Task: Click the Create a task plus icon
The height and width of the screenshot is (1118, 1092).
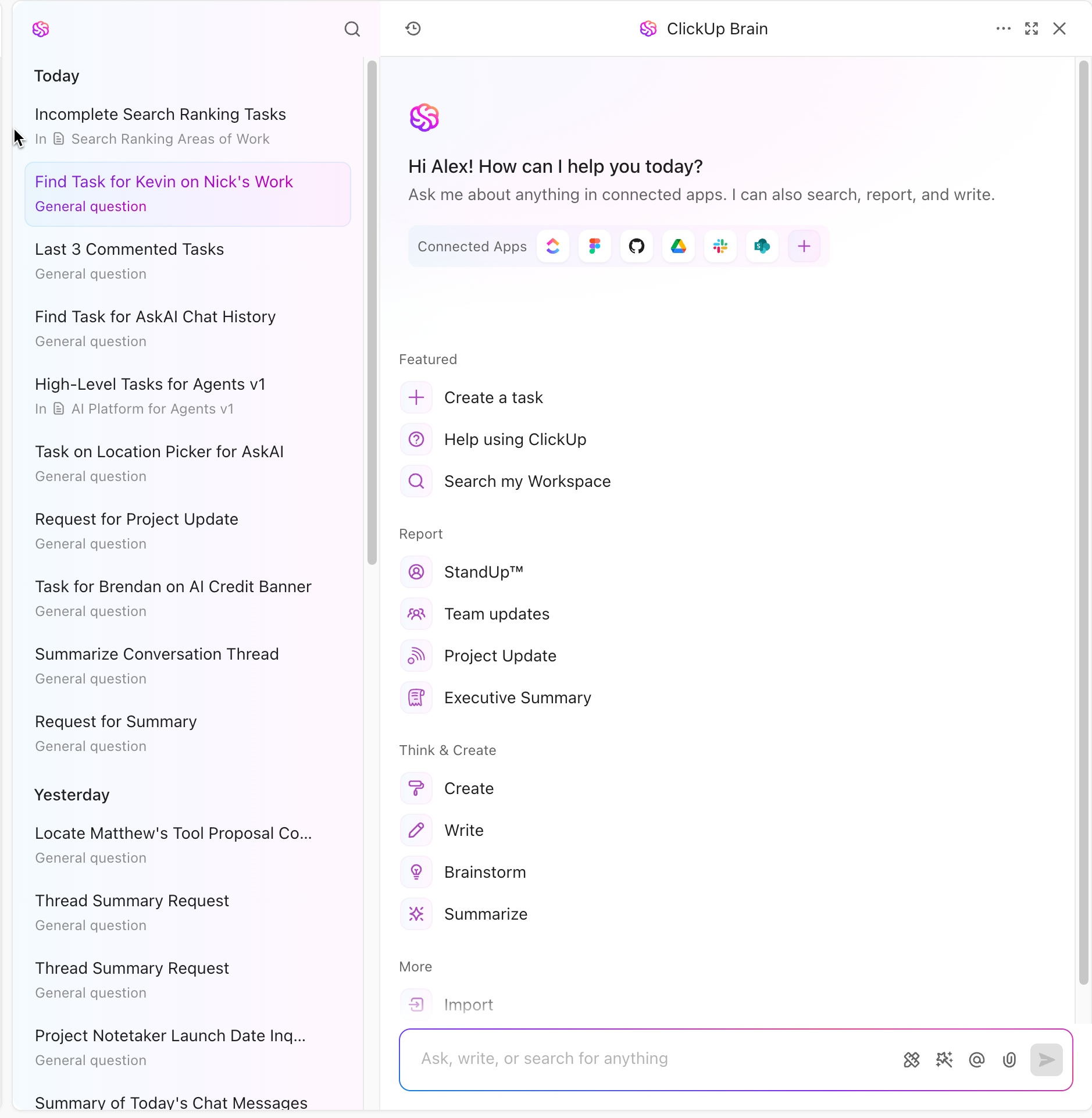Action: point(416,397)
